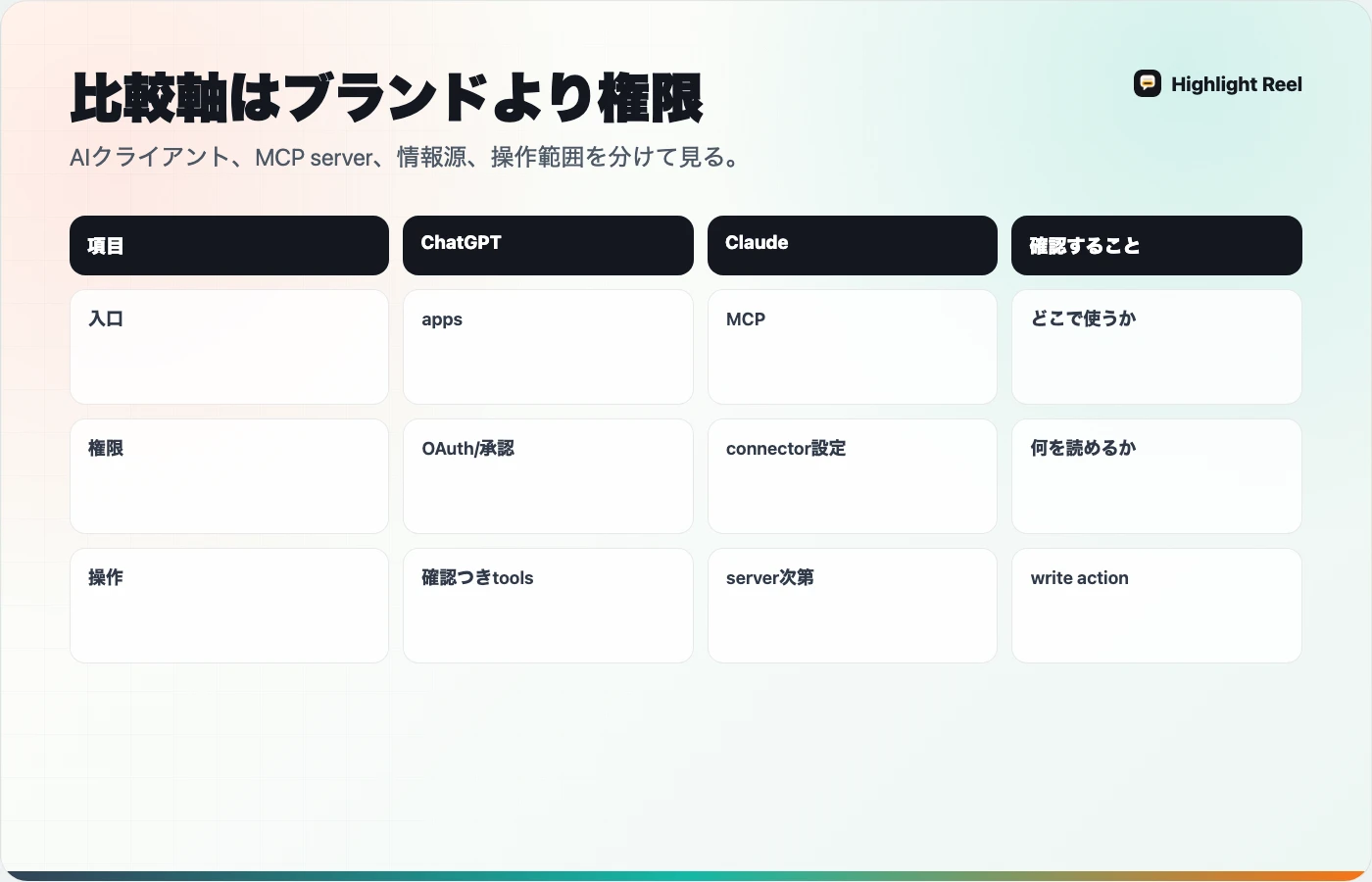The height and width of the screenshot is (882, 1372).
Task: Click the subtitle starting with AIクライアント
Action: (x=406, y=157)
